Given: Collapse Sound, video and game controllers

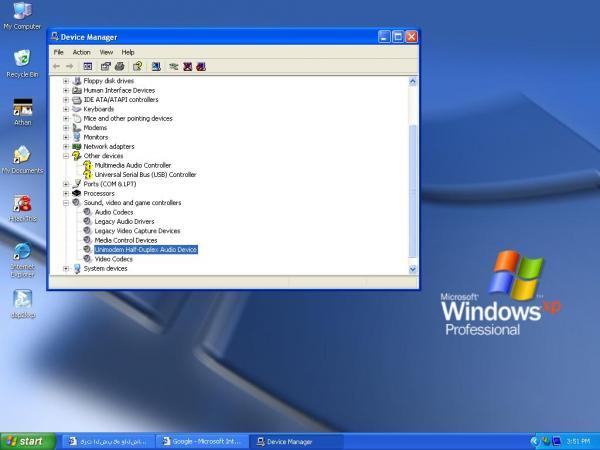Looking at the screenshot, I should pyautogui.click(x=66, y=203).
